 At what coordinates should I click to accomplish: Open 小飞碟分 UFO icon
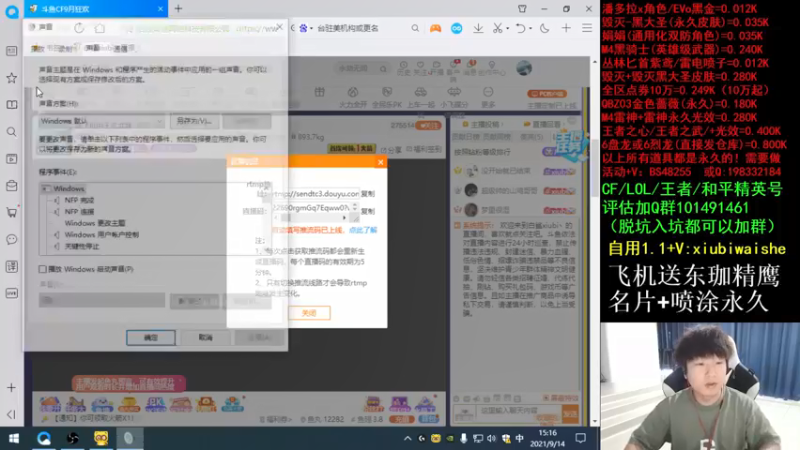click(454, 96)
